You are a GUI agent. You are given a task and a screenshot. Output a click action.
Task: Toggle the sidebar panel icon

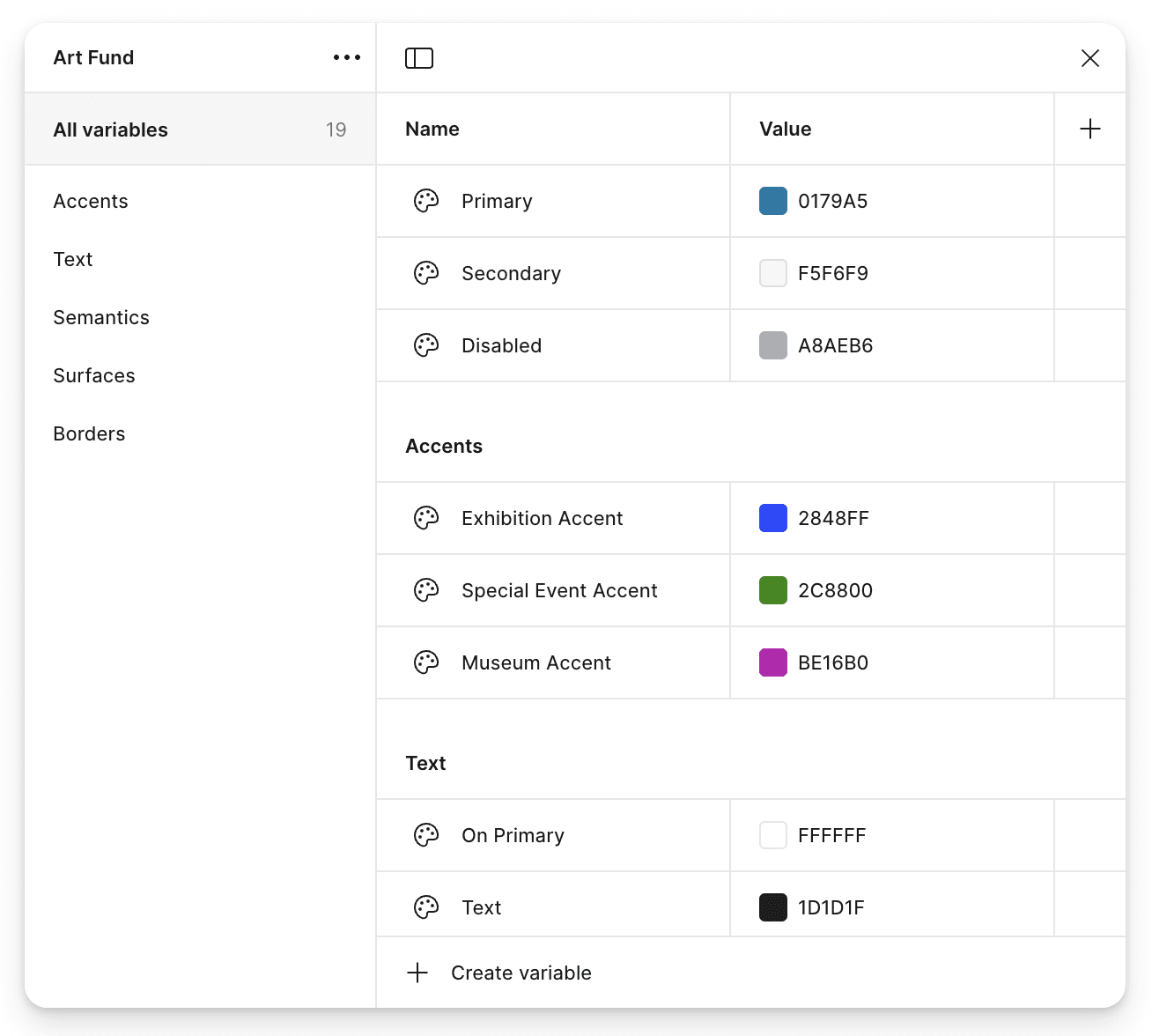[419, 58]
